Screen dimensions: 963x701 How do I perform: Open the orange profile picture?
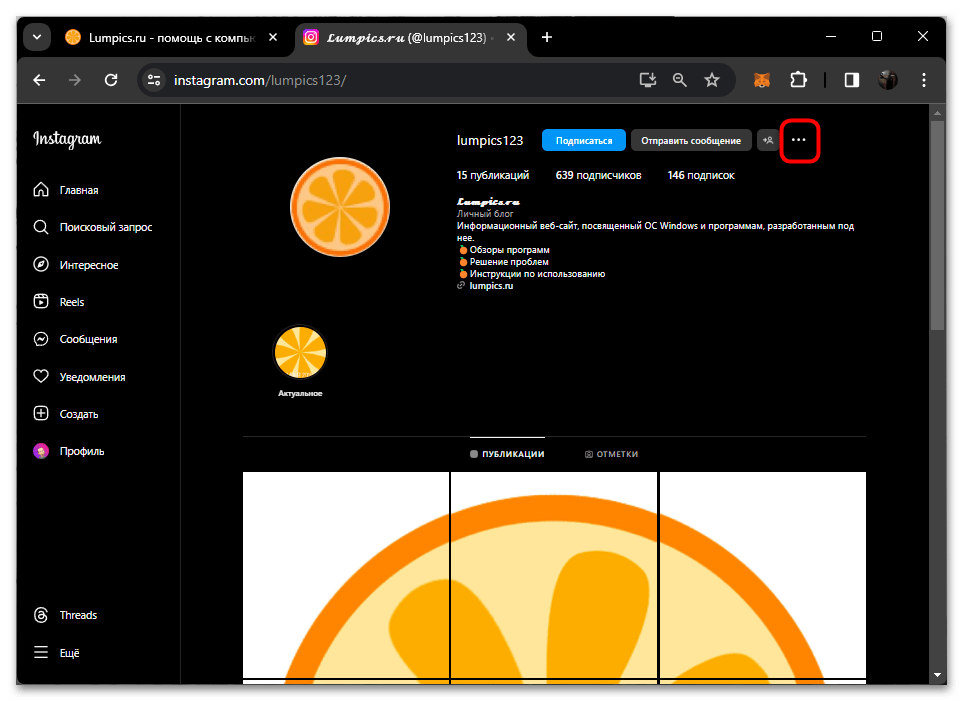340,207
